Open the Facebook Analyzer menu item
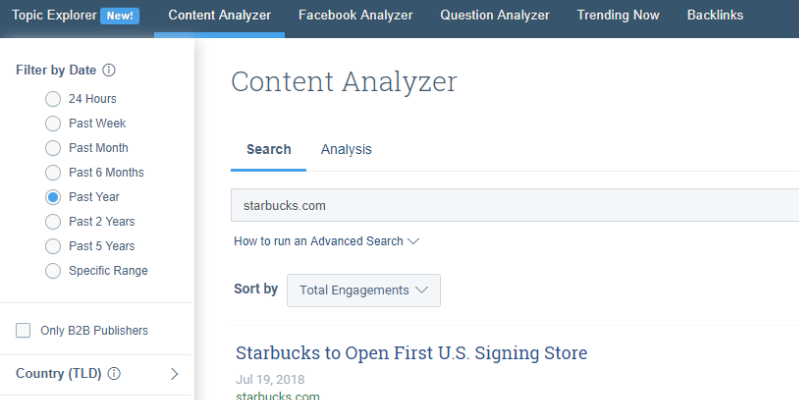The image size is (799, 400). pyautogui.click(x=356, y=15)
